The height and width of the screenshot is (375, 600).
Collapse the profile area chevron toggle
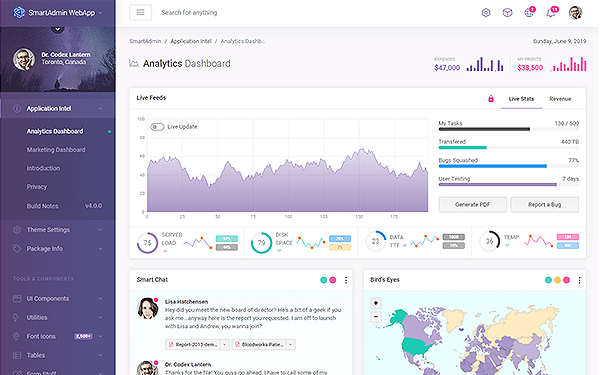pos(58,29)
